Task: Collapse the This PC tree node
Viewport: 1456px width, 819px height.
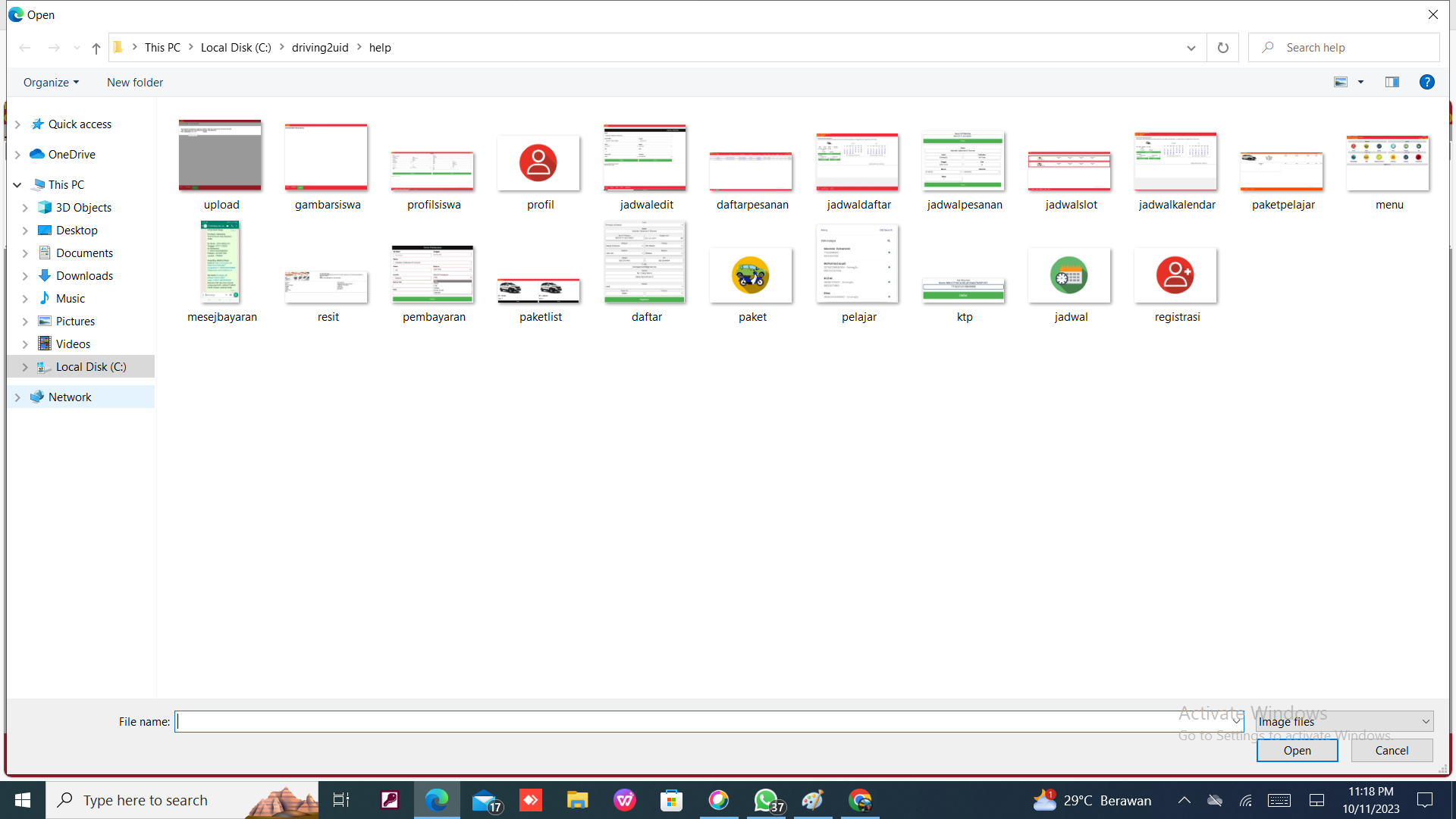Action: coord(17,185)
